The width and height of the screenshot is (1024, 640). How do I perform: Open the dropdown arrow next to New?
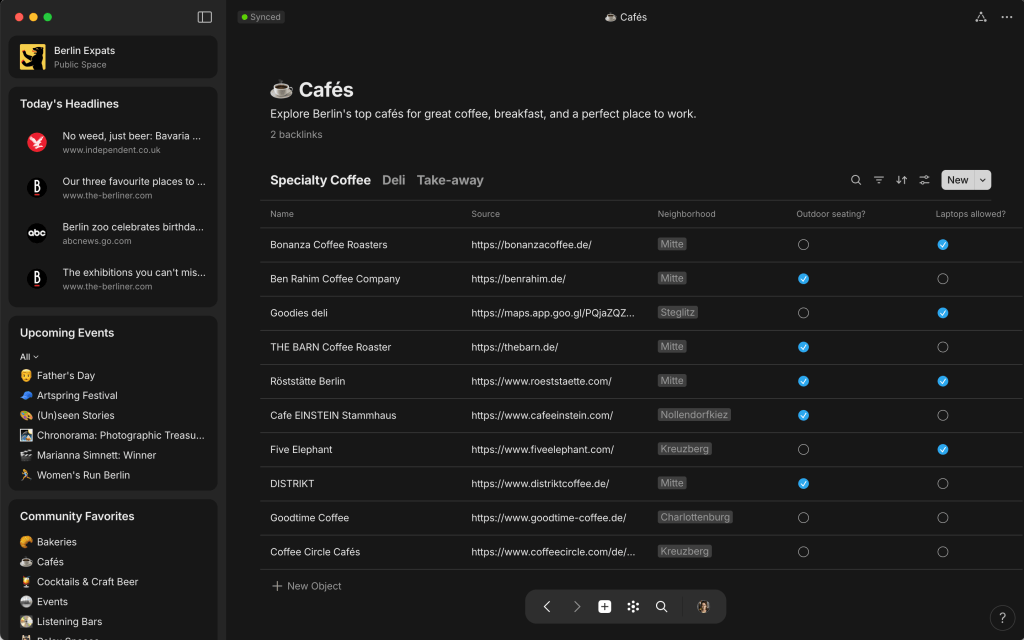click(x=982, y=180)
